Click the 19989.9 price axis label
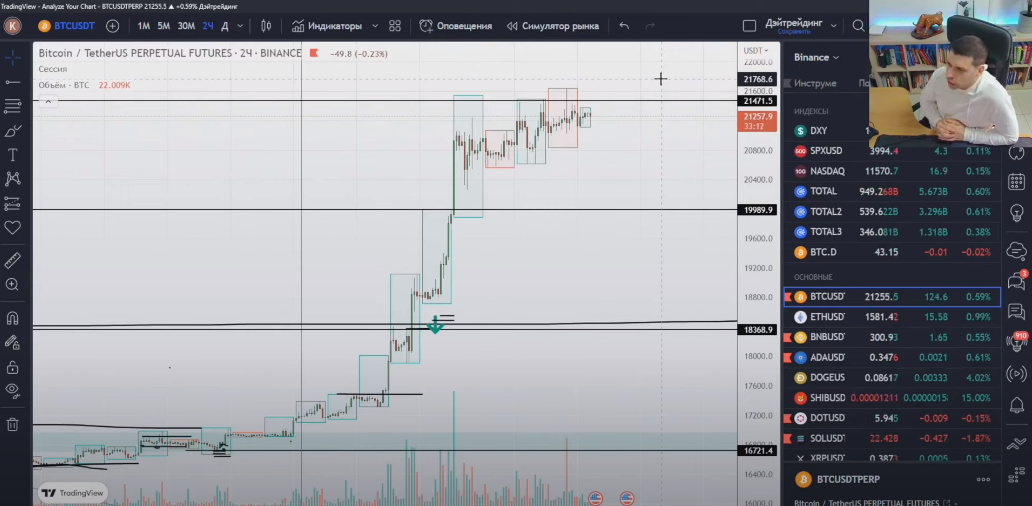The height and width of the screenshot is (506, 1032). [758, 210]
